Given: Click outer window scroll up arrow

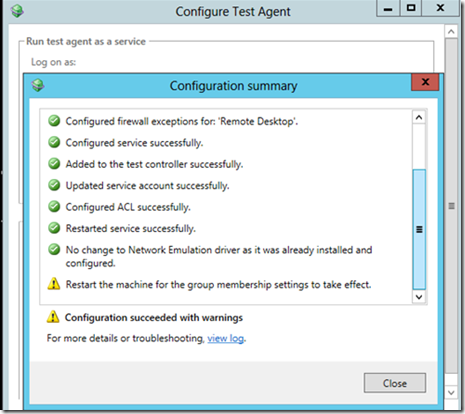Looking at the screenshot, I should (x=451, y=32).
